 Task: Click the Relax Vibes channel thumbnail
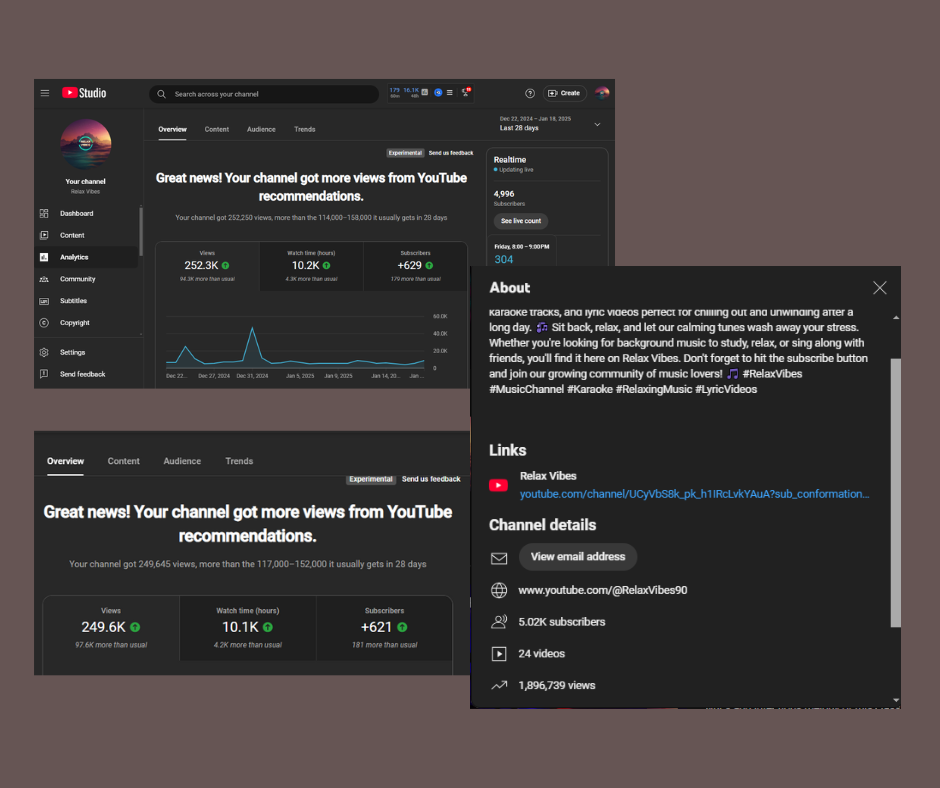(x=85, y=145)
